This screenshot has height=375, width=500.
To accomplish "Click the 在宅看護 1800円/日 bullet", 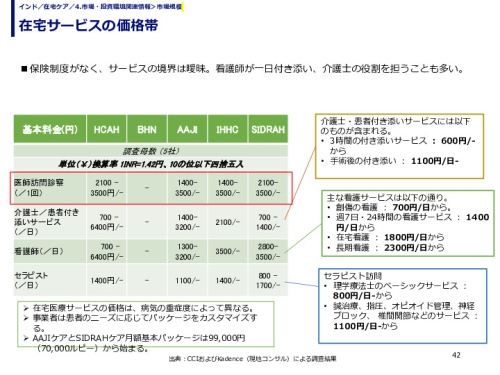I will [386, 237].
